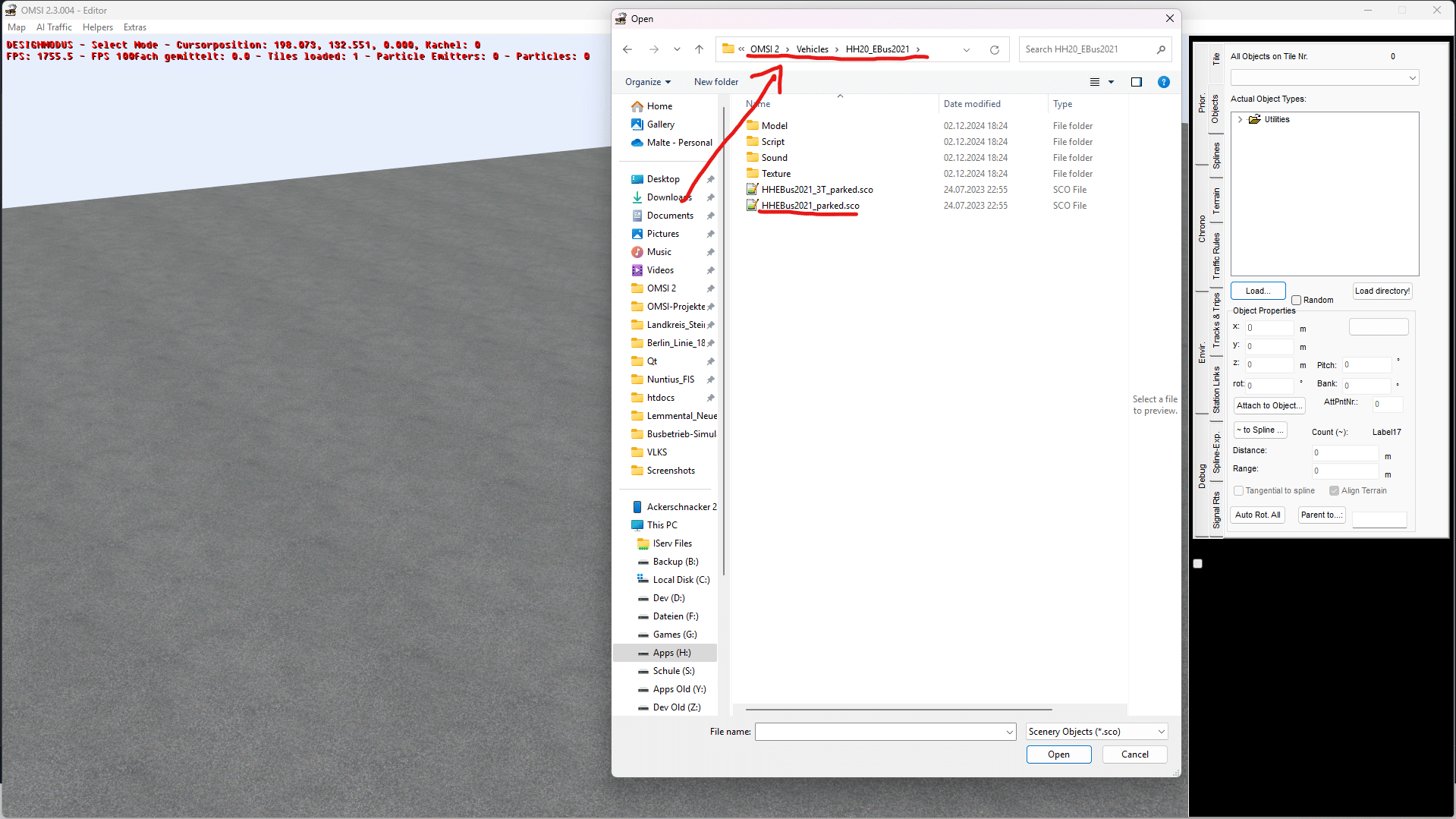Image resolution: width=1456 pixels, height=819 pixels.
Task: Click the File name input field
Action: point(880,732)
